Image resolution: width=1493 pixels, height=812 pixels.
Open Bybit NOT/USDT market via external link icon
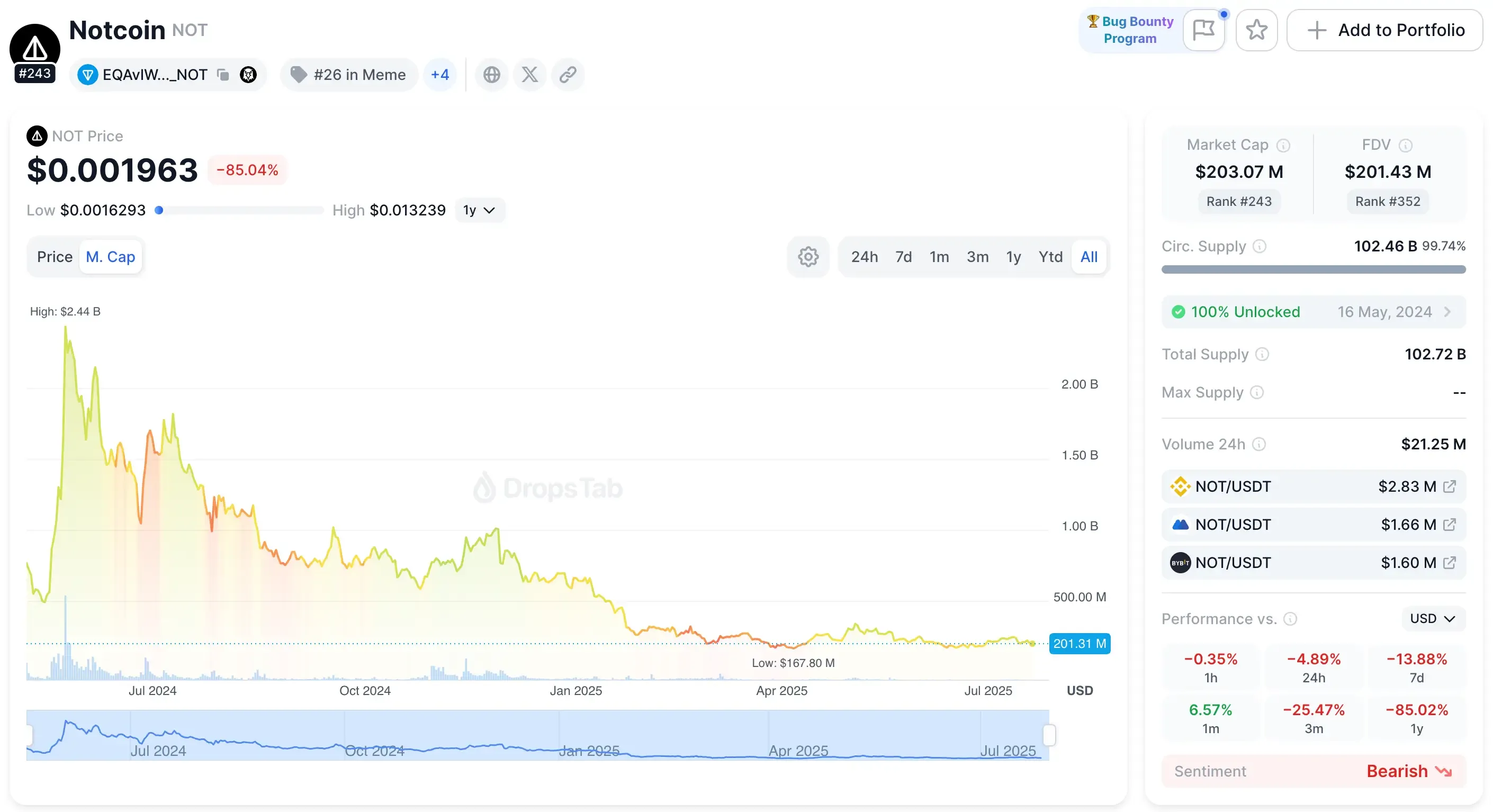[x=1450, y=563]
